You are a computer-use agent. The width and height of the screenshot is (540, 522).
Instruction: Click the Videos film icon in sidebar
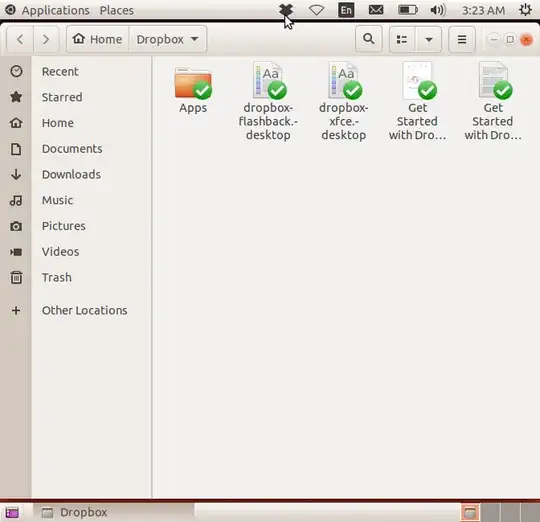tap(16, 252)
